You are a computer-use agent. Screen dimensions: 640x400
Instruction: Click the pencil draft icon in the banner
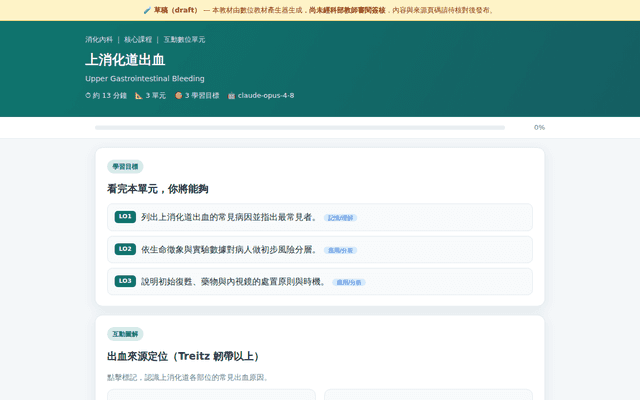[147, 10]
